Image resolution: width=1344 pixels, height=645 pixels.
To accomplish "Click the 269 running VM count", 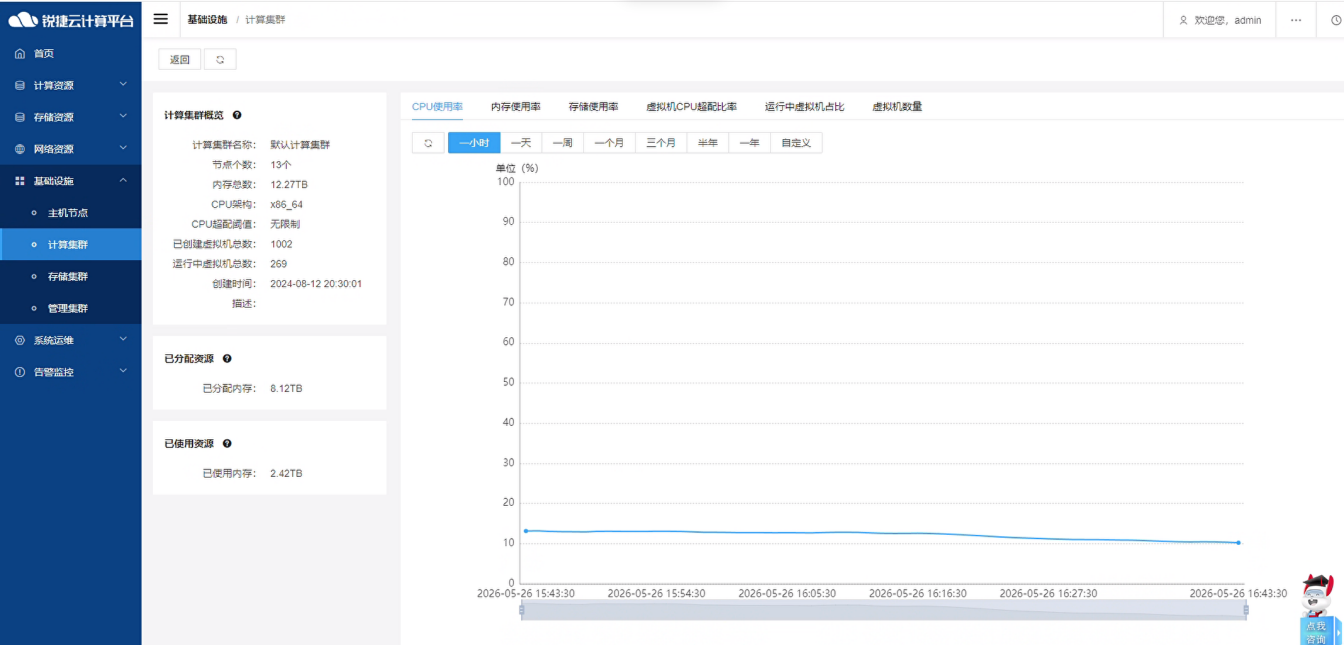I will coord(279,264).
